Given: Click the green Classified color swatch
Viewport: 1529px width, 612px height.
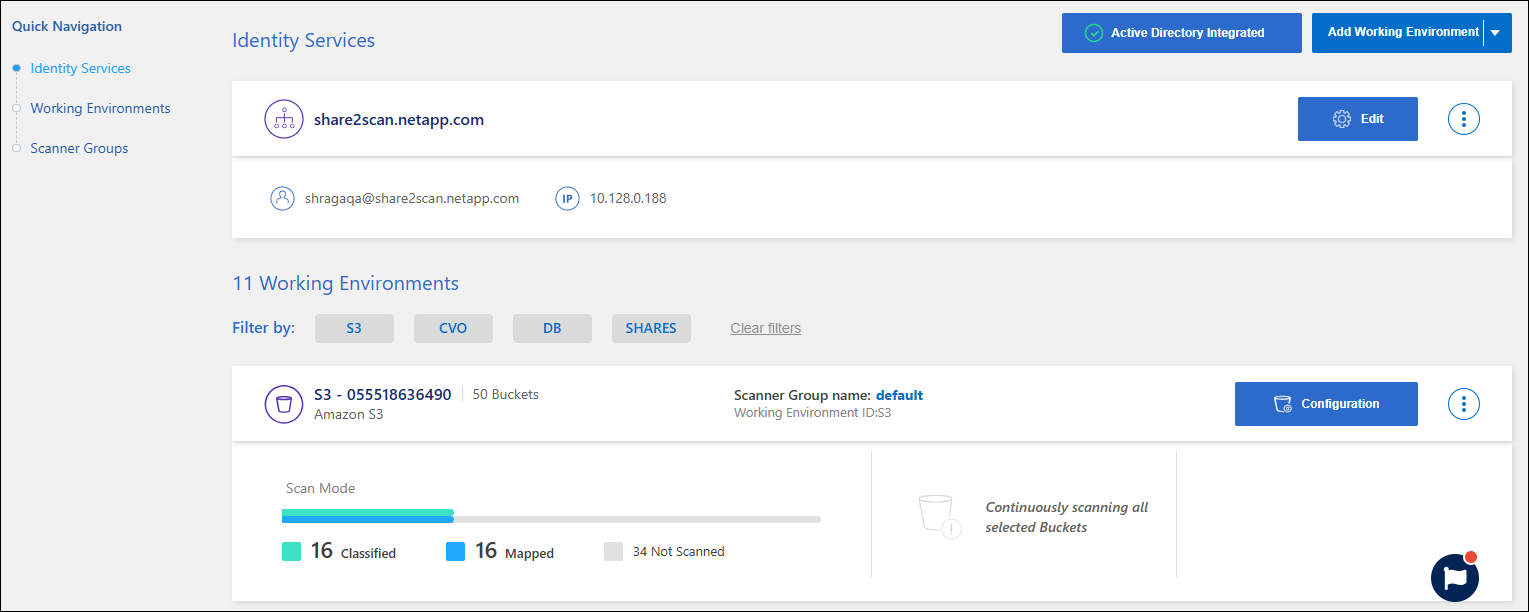Looking at the screenshot, I should pos(292,551).
